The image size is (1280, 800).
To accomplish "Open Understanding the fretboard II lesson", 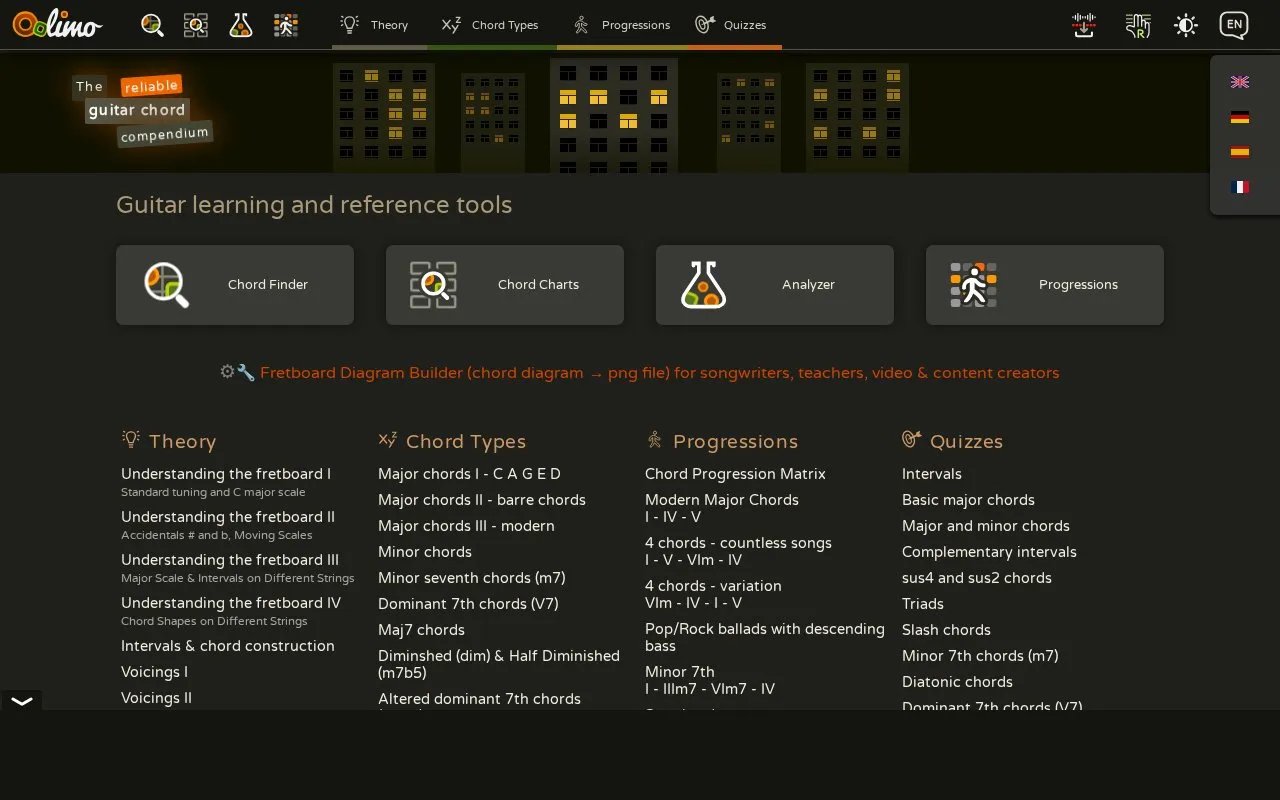I will [228, 517].
